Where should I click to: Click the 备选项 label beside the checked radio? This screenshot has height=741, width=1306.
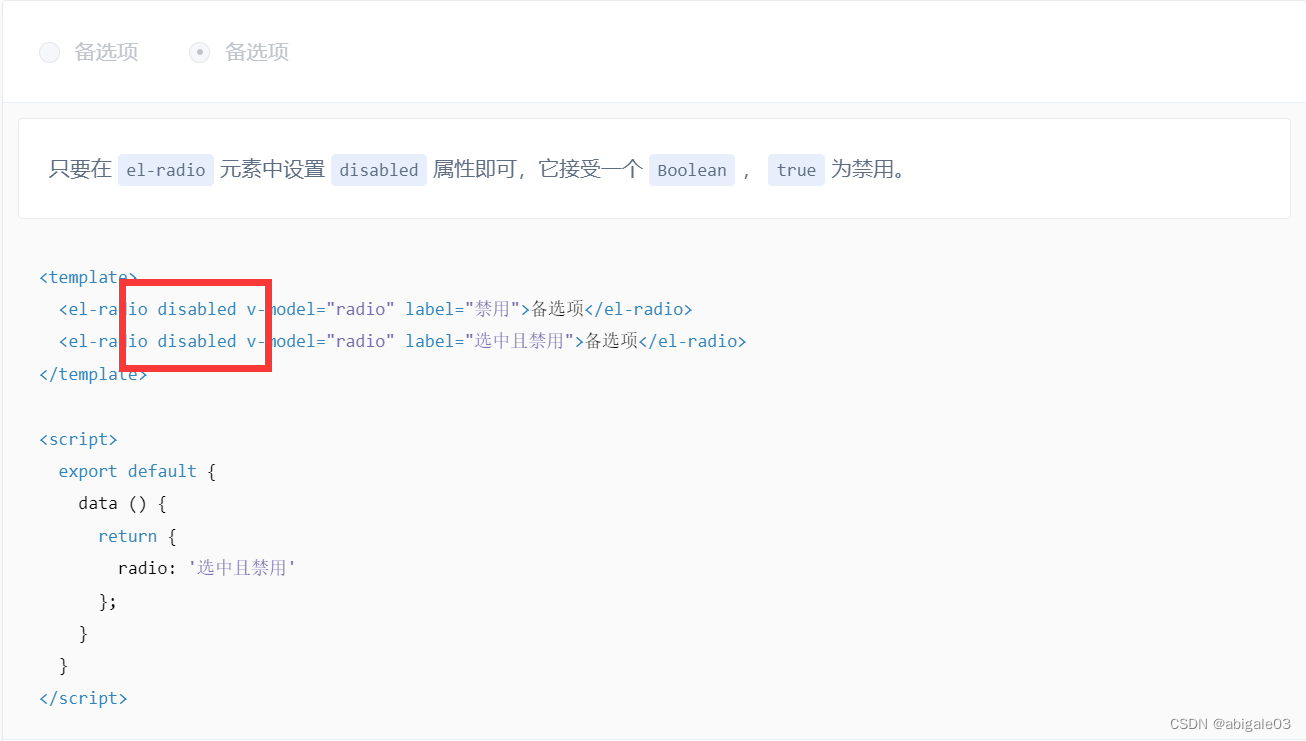(x=257, y=53)
